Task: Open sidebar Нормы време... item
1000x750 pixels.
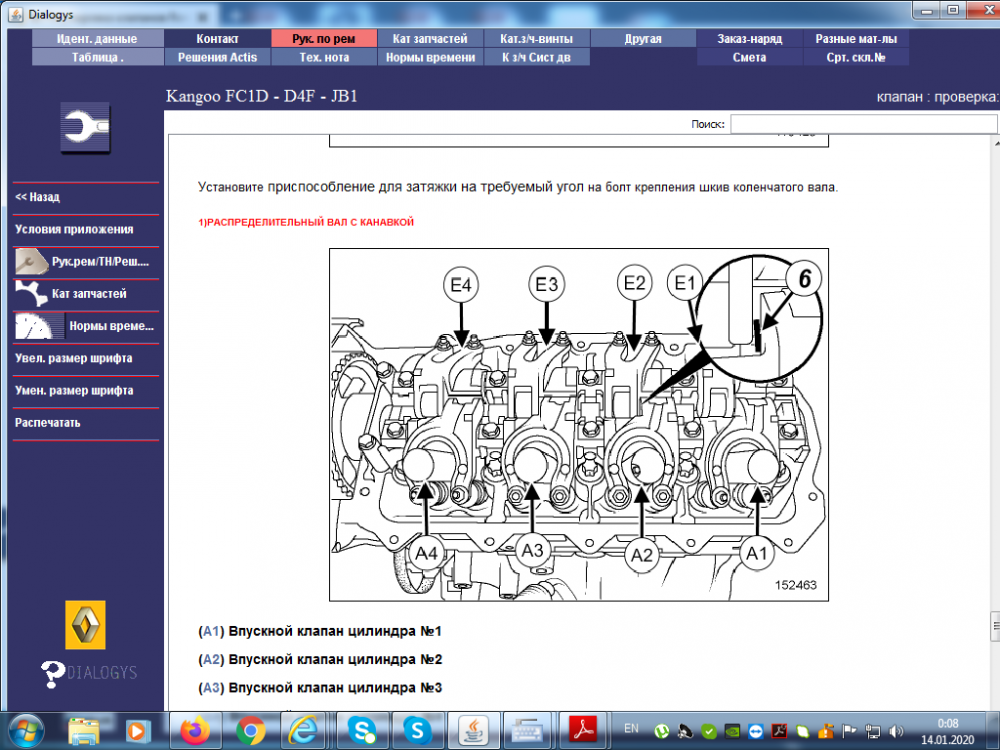Action: point(85,326)
